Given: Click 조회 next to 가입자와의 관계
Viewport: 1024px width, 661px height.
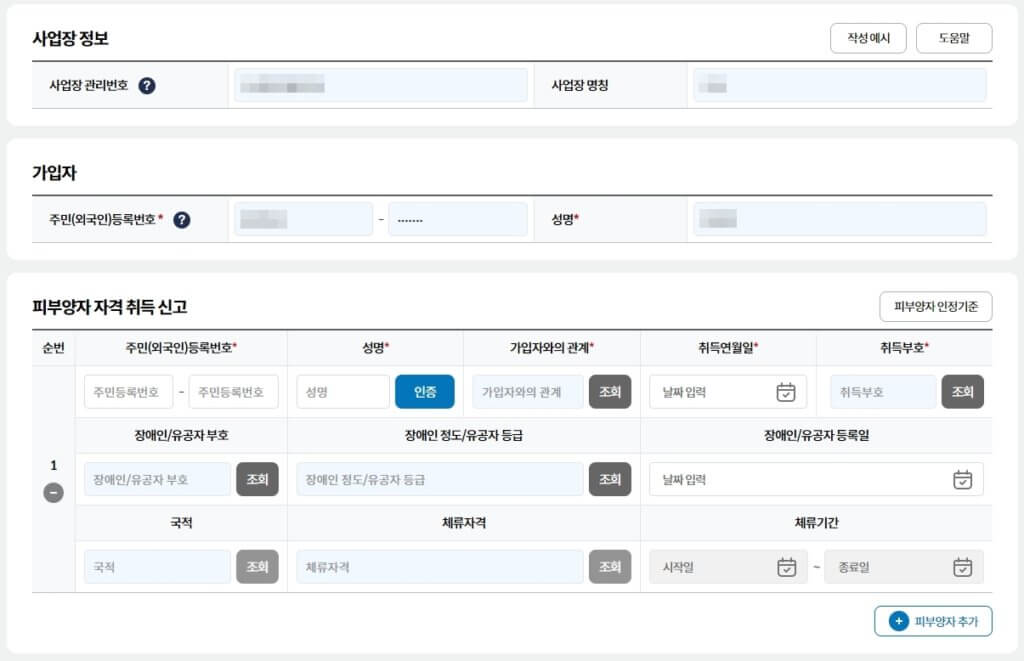Looking at the screenshot, I should [x=610, y=392].
